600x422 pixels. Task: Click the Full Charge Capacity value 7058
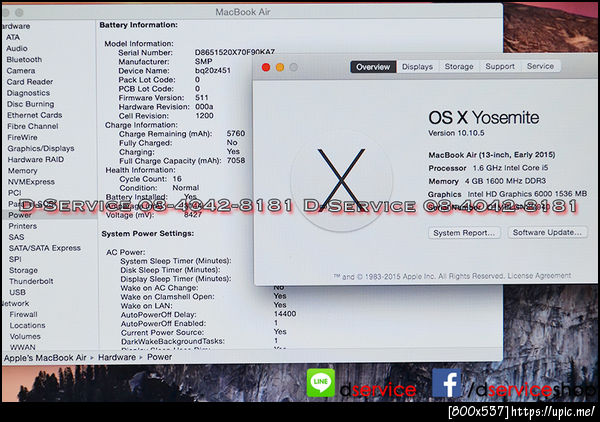pyautogui.click(x=236, y=160)
